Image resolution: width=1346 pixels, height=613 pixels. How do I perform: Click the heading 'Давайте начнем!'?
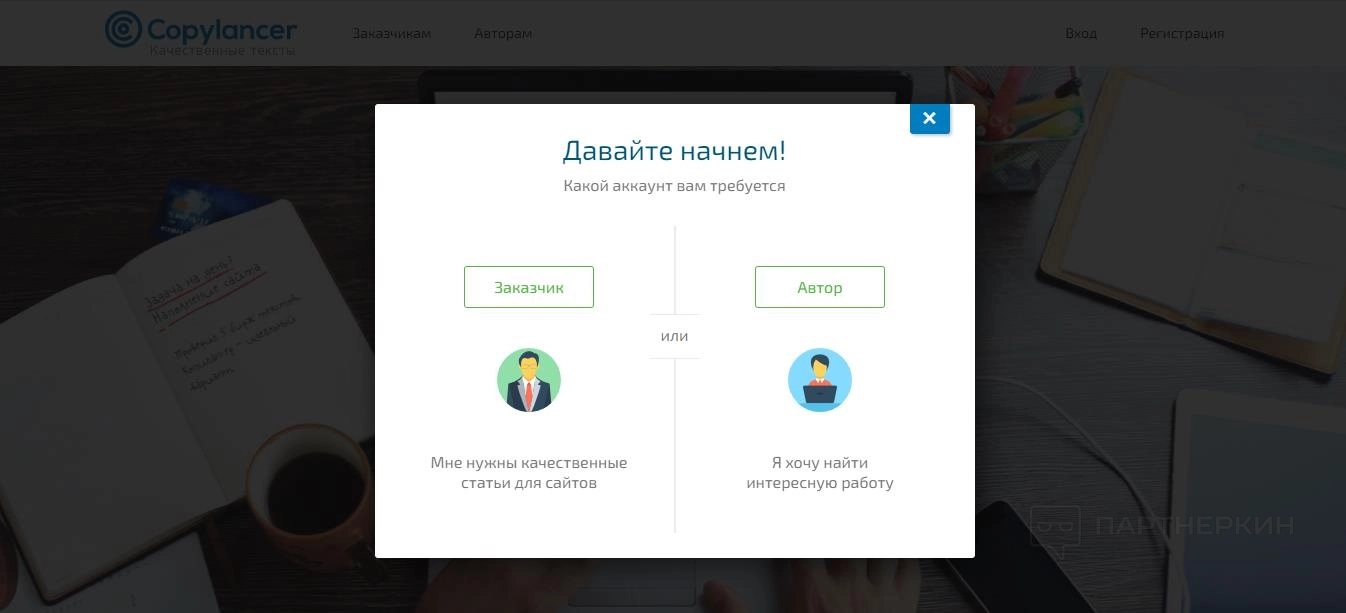(x=674, y=151)
